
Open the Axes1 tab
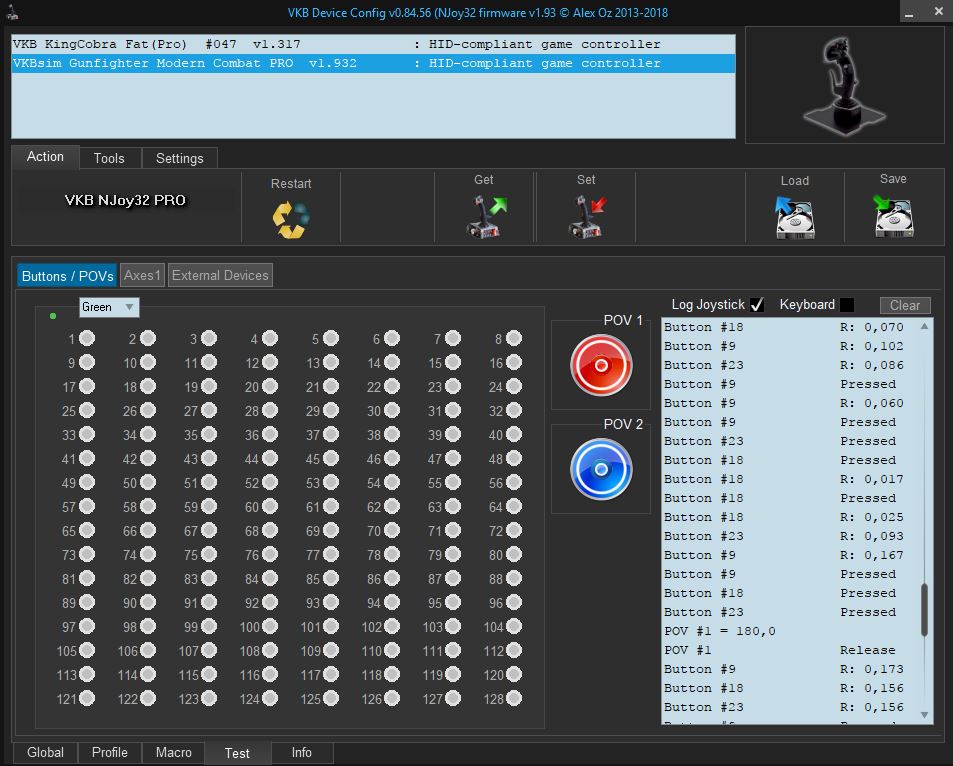(142, 275)
